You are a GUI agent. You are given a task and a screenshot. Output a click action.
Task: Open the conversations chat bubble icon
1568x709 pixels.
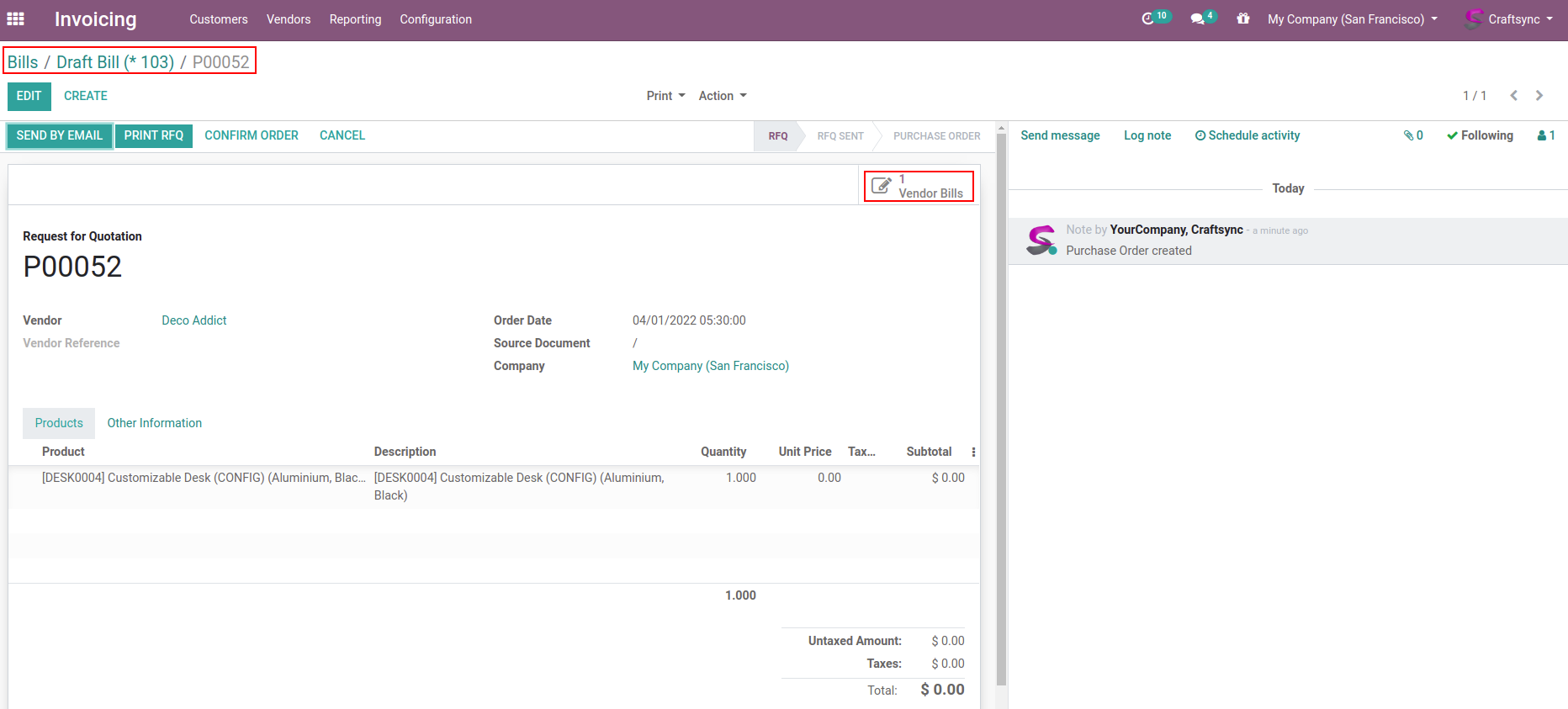coord(1197,19)
